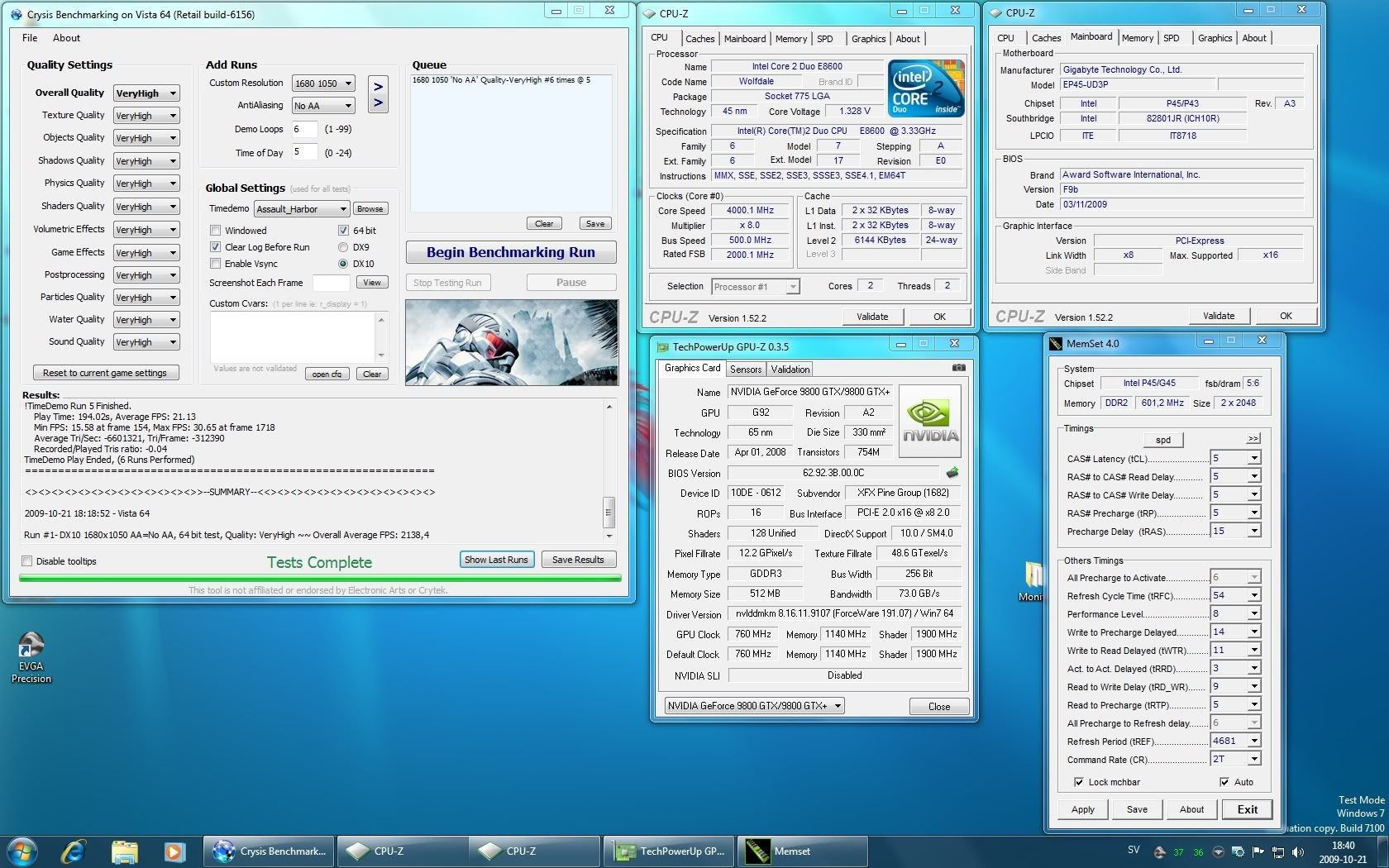
Task: Open the Overall Quality dropdown
Action: click(146, 93)
